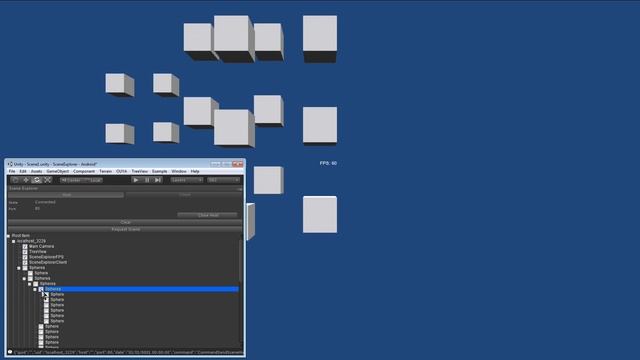
Task: Open the File menu
Action: click(12, 171)
